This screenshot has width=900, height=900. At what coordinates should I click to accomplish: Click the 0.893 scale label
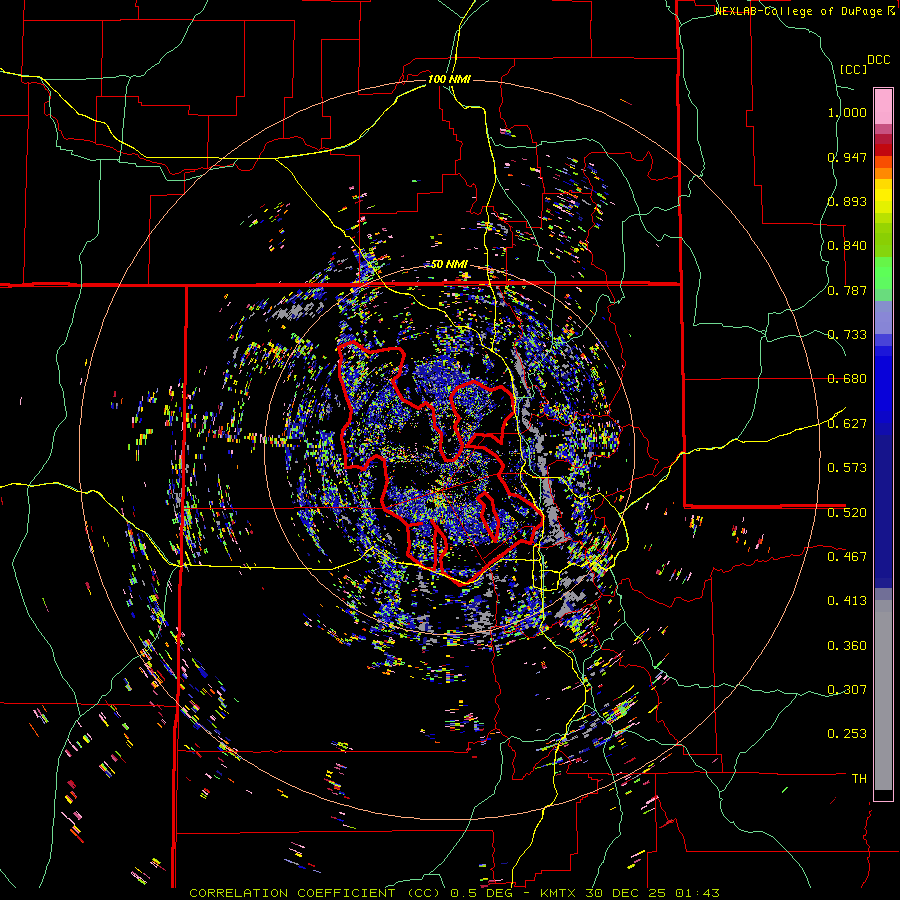pos(847,201)
